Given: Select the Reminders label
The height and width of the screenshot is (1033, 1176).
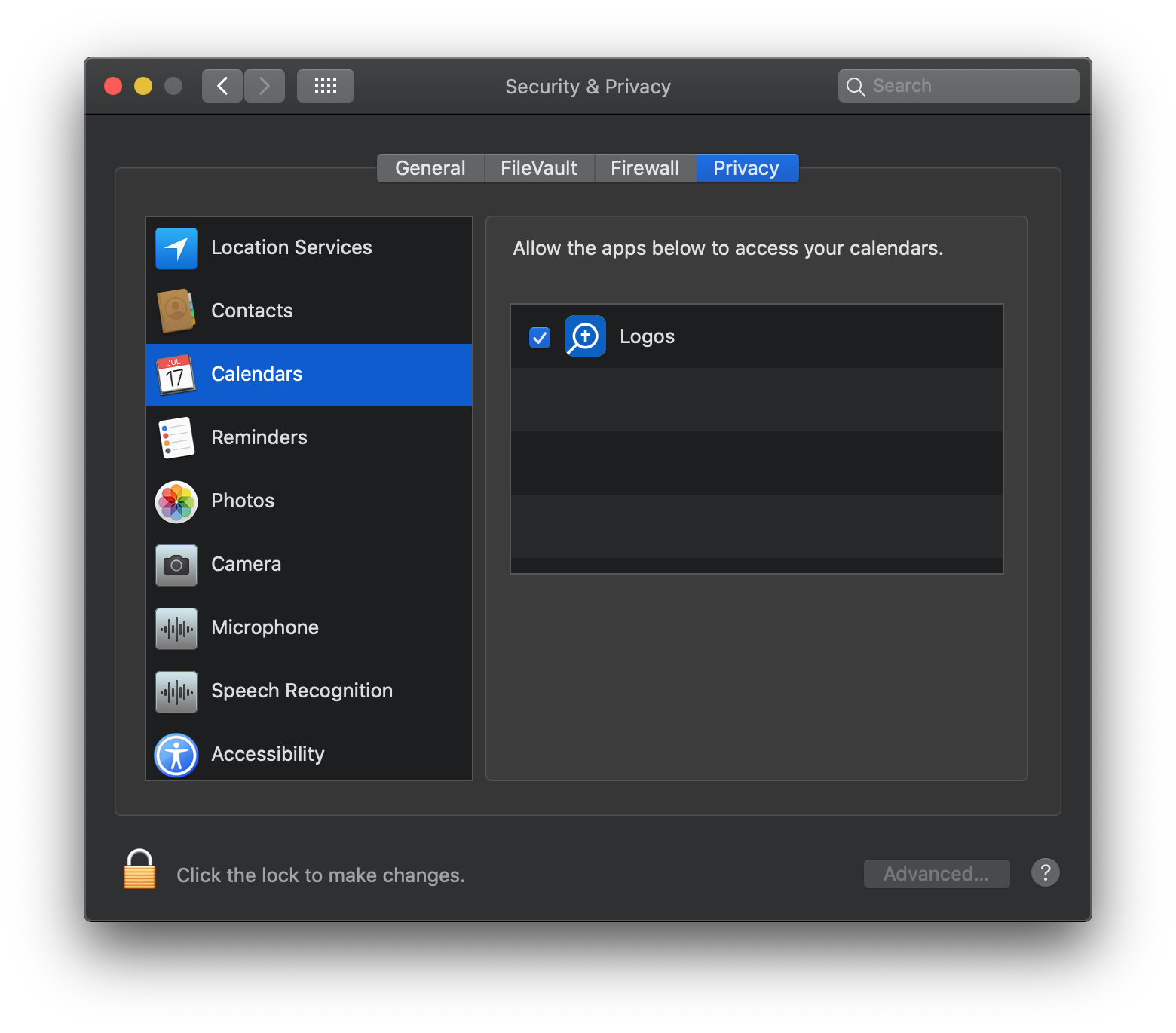Looking at the screenshot, I should coord(259,437).
